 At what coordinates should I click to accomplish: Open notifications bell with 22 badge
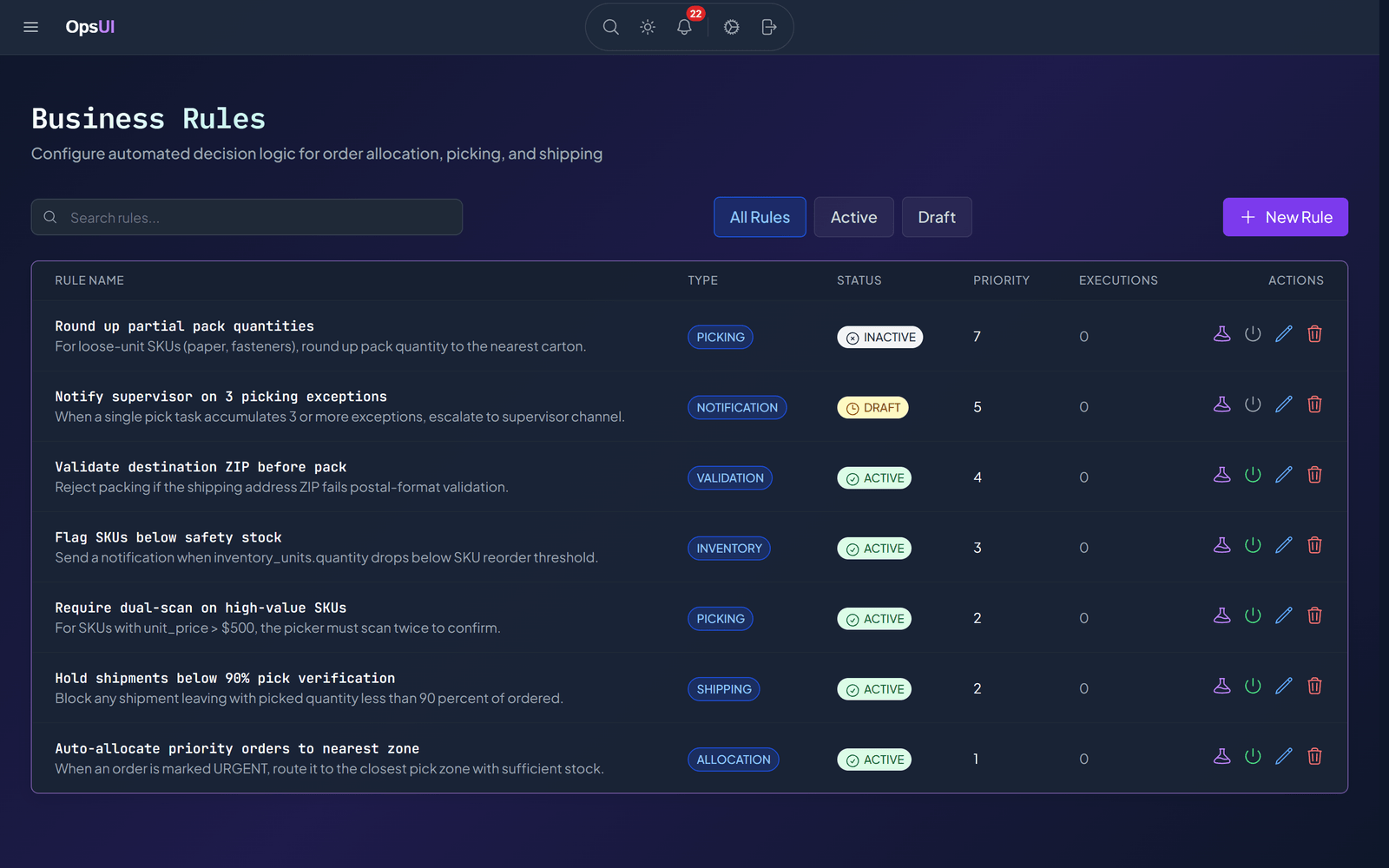coord(684,27)
